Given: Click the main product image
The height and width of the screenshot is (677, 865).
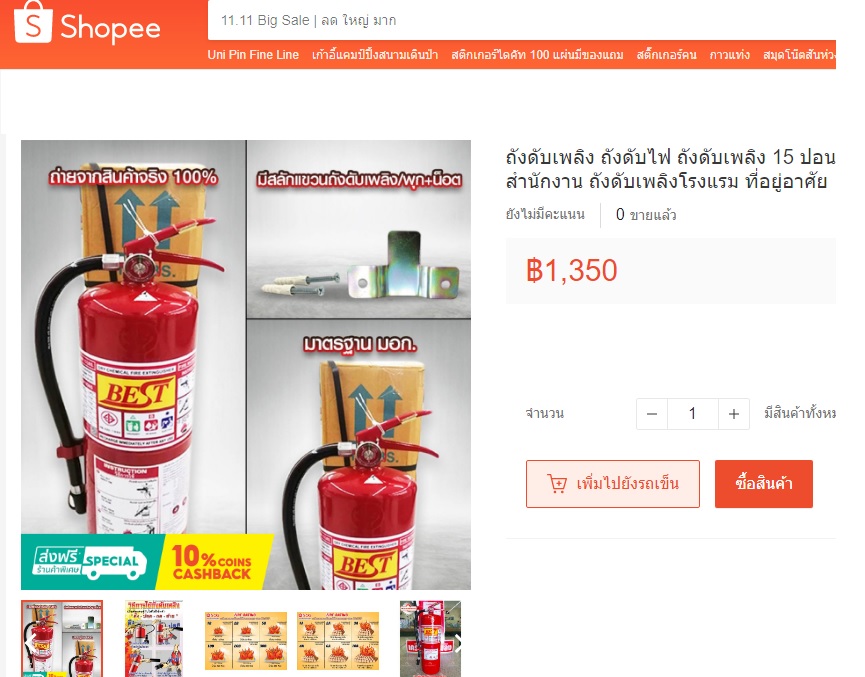Looking at the screenshot, I should point(246,365).
